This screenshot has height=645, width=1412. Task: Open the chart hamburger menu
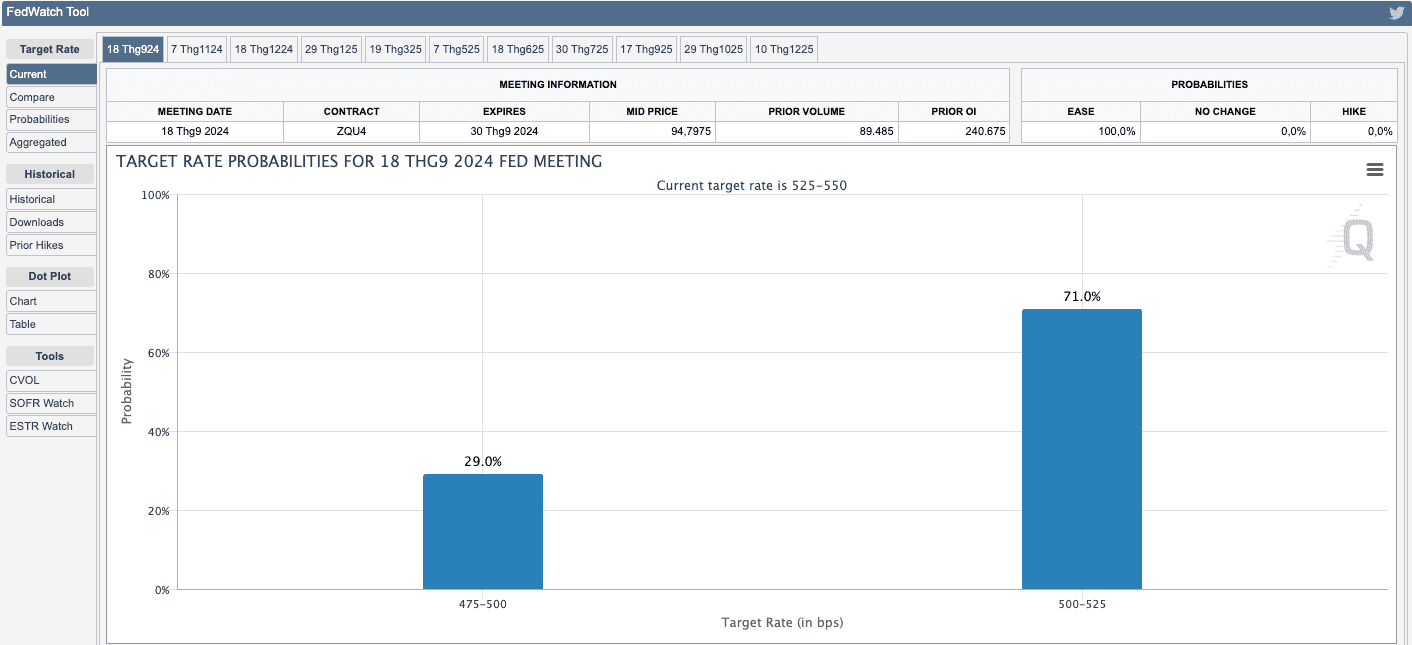click(x=1375, y=170)
